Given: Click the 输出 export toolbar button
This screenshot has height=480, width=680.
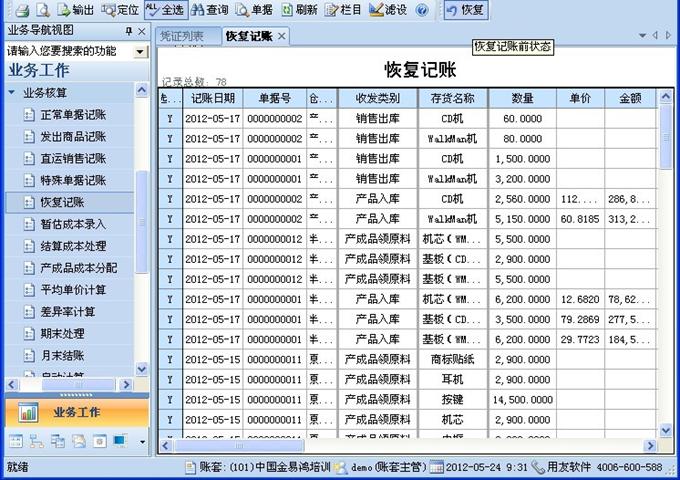Looking at the screenshot, I should 75,10.
